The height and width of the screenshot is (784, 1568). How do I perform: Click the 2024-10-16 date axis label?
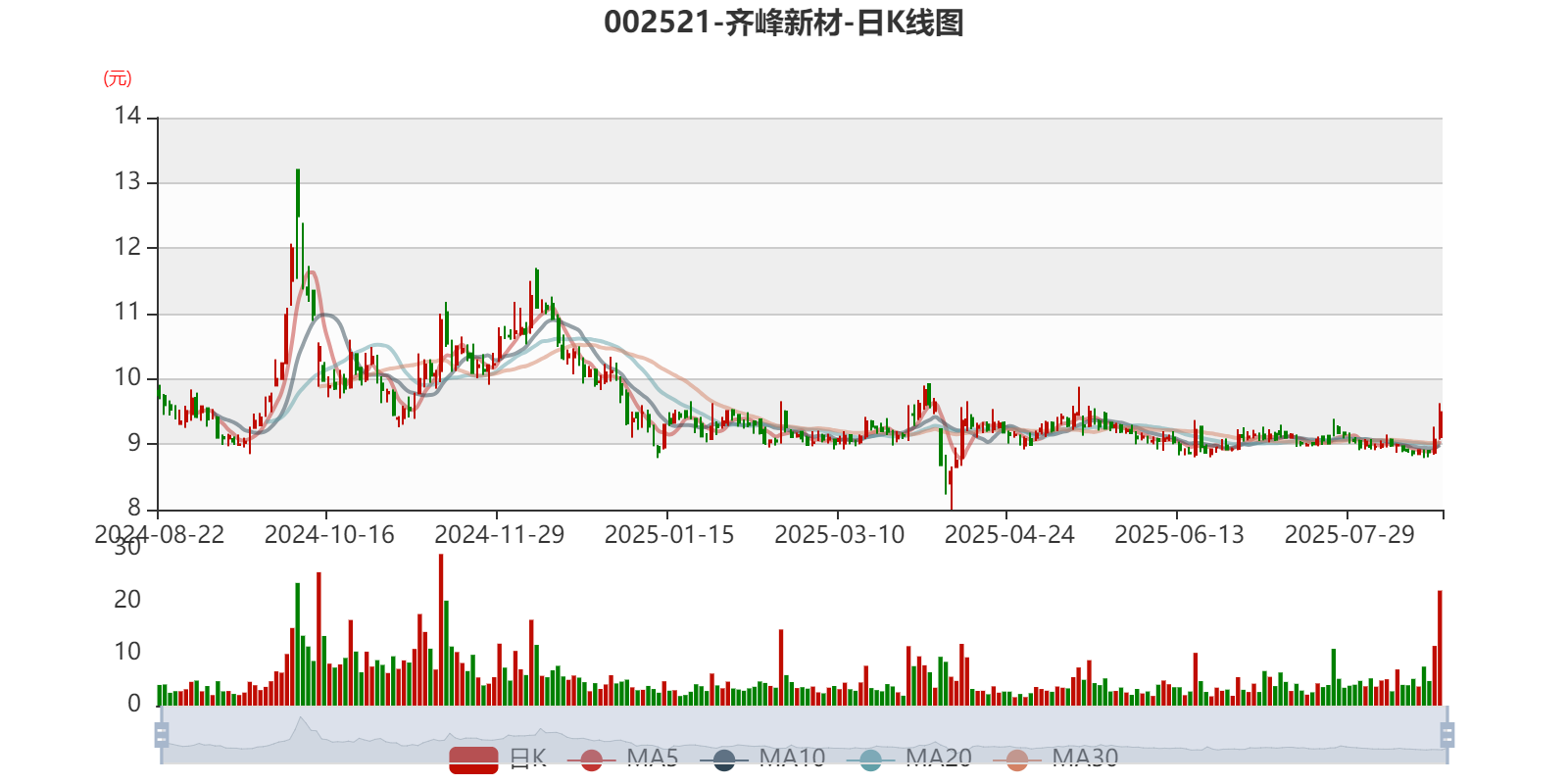click(329, 534)
